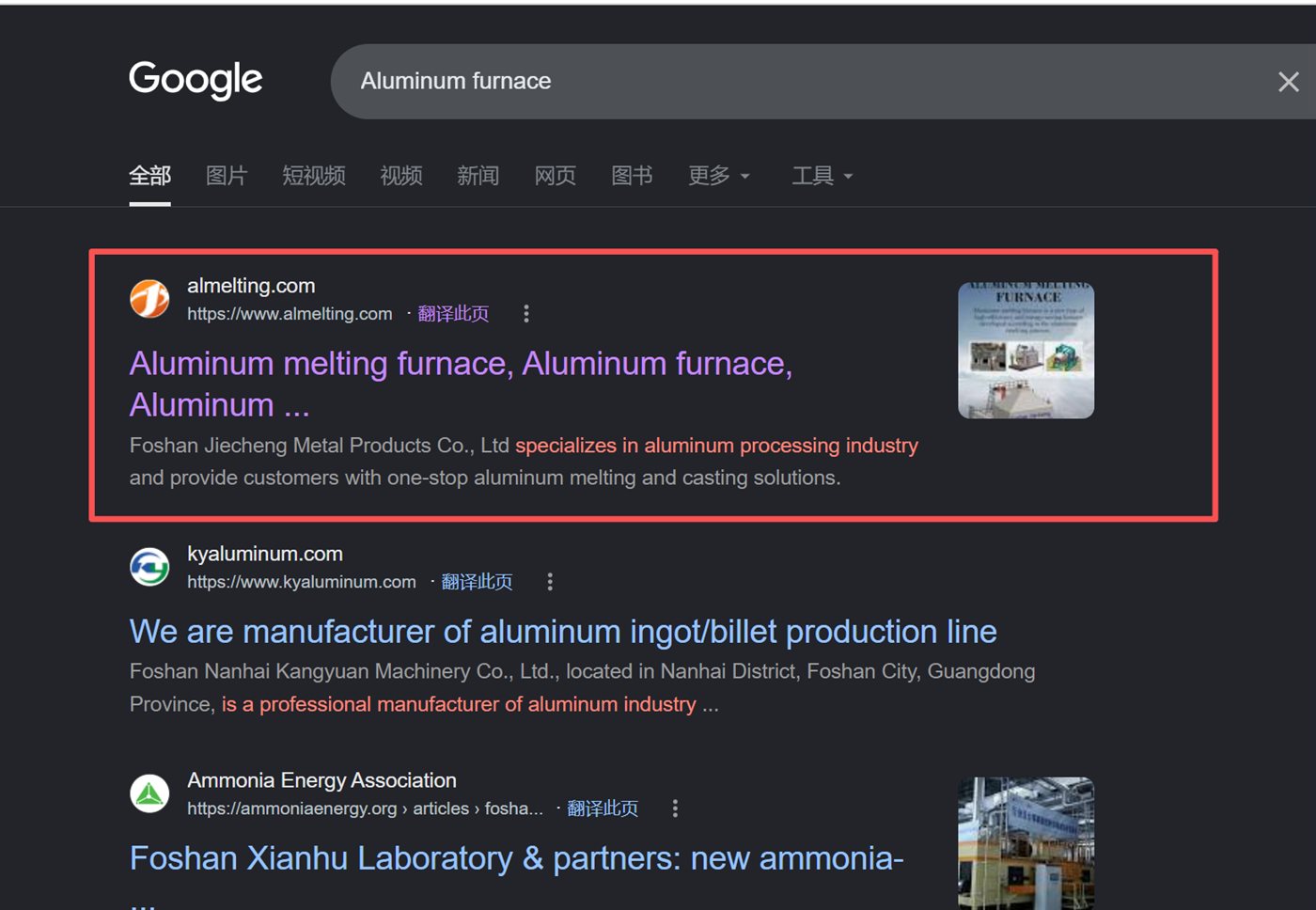Switch to the 网页 tab
This screenshot has height=910, width=1316.
pos(556,176)
